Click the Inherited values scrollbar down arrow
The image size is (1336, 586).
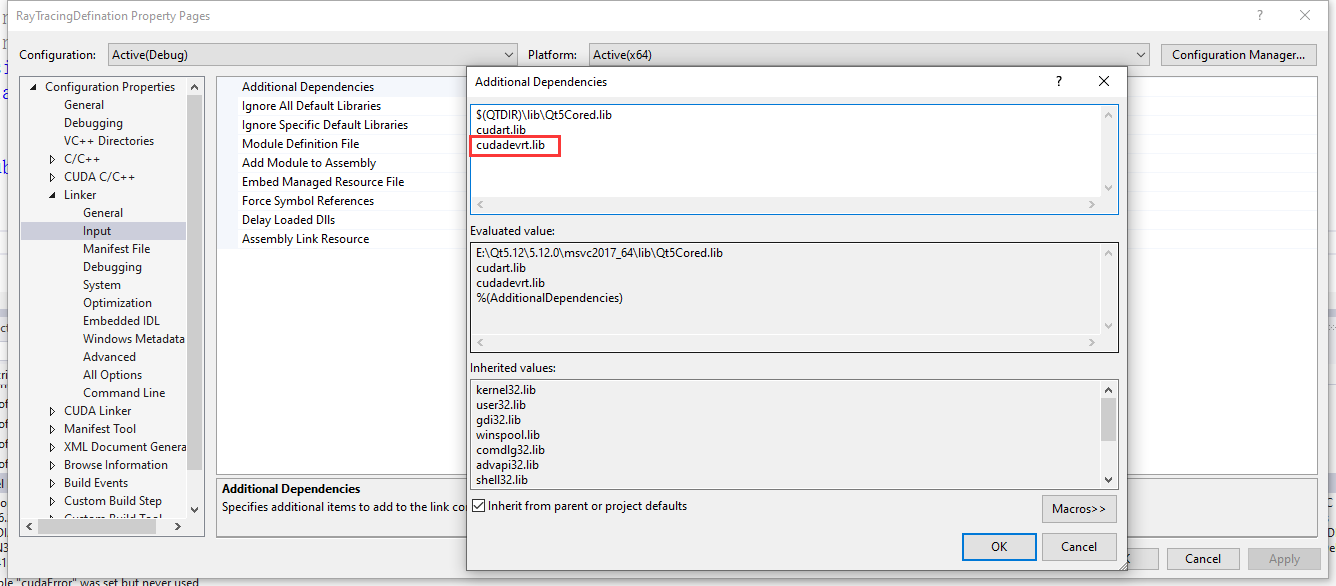point(1108,479)
